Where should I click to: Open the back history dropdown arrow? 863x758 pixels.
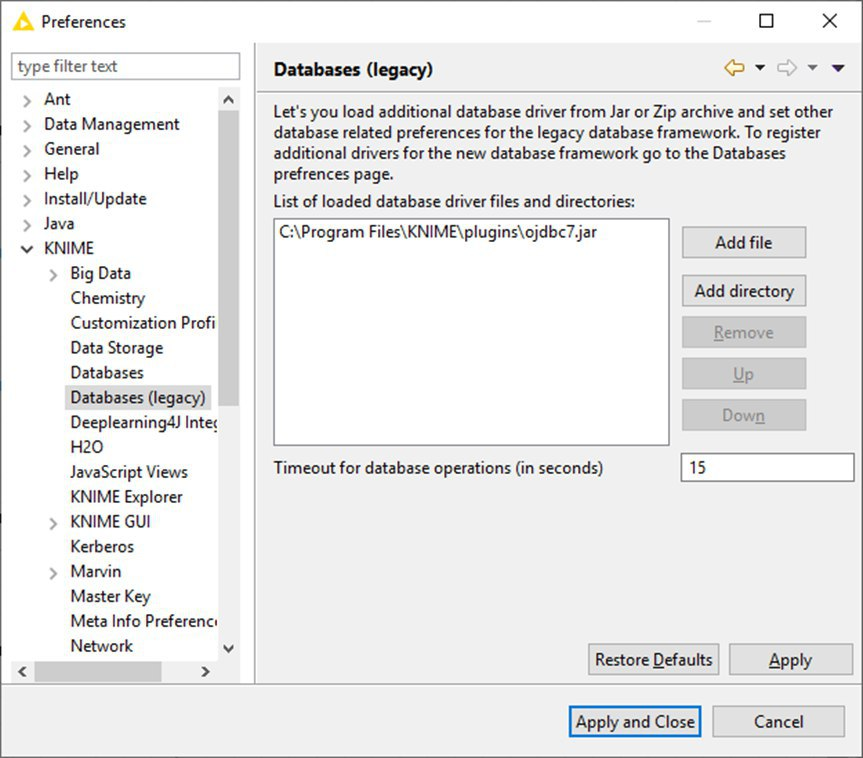(x=760, y=68)
